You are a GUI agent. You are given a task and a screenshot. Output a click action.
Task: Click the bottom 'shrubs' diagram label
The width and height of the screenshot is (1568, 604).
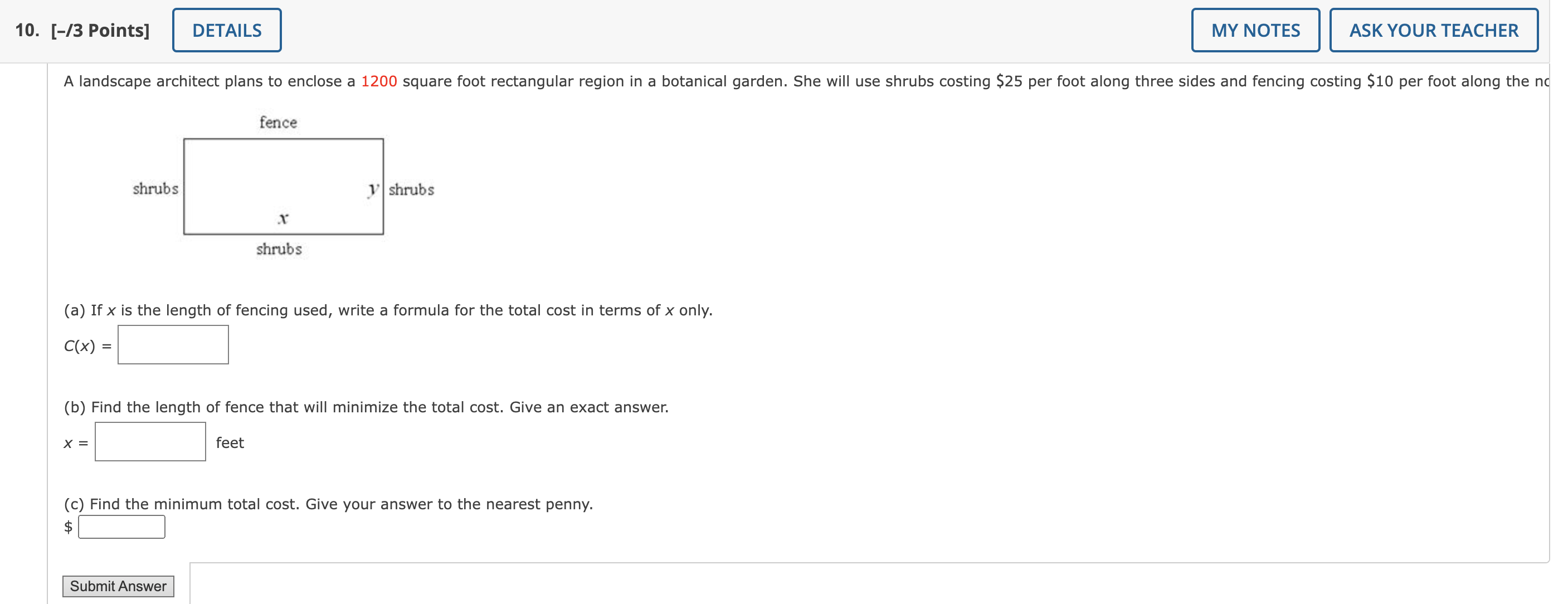(279, 249)
